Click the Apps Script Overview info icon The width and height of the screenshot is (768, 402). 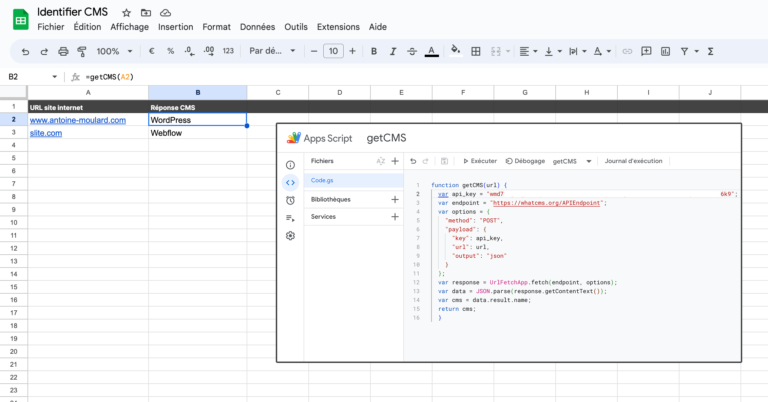pyautogui.click(x=290, y=164)
